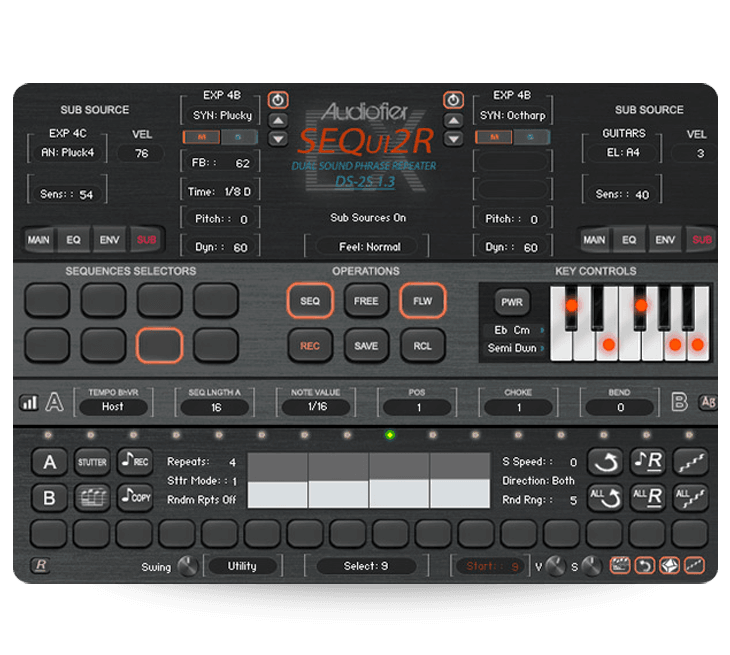Click the A button beside STUTTER
730x655 pixels.
pyautogui.click(x=50, y=461)
